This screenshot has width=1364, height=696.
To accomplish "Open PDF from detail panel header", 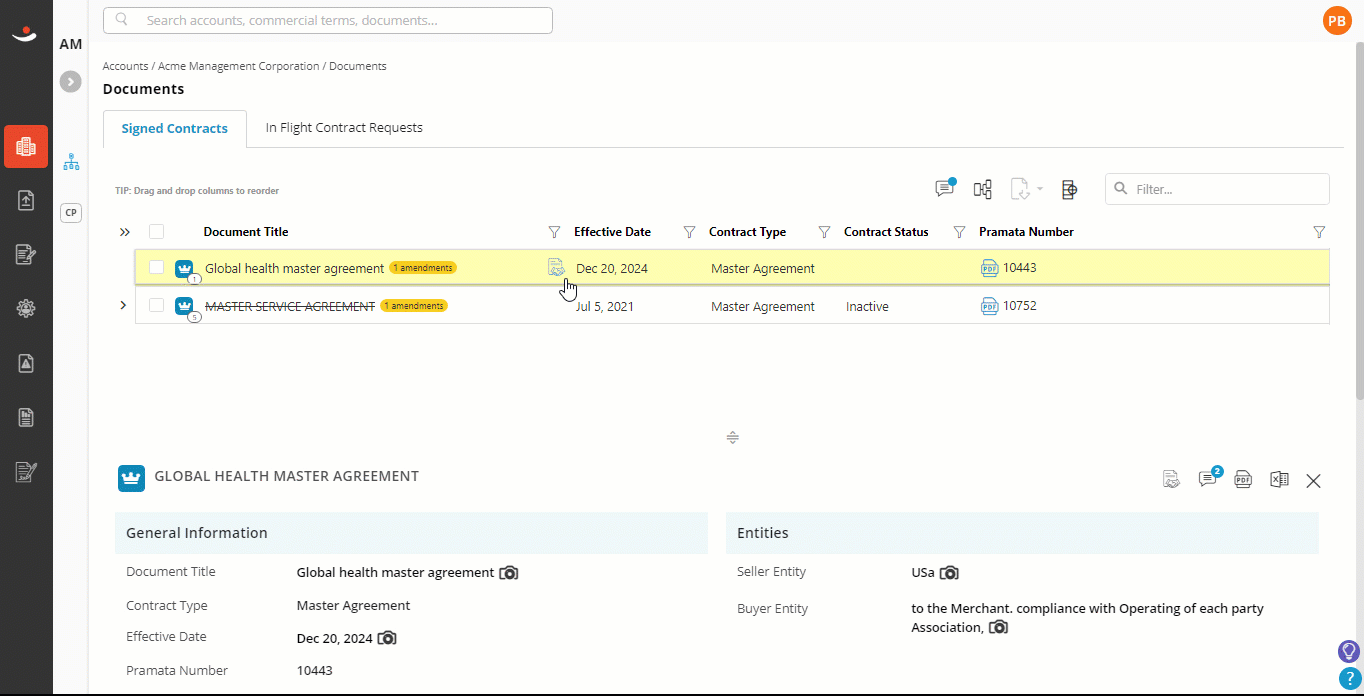I will (1243, 479).
